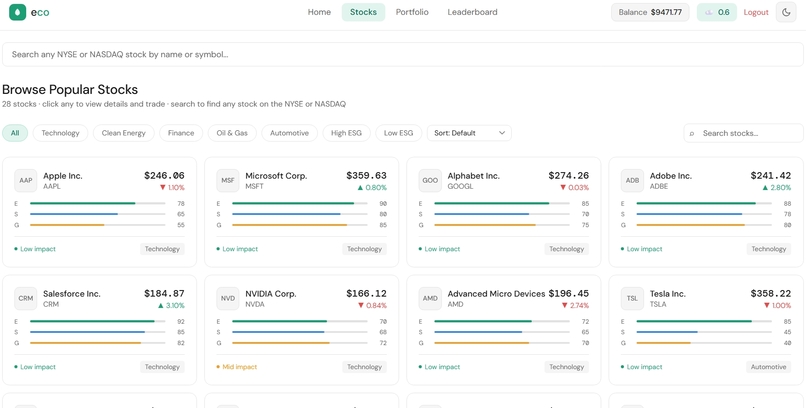Viewport: 806px width, 408px height.
Task: Open the NVIDIA Corp. stock name
Action: [271, 294]
